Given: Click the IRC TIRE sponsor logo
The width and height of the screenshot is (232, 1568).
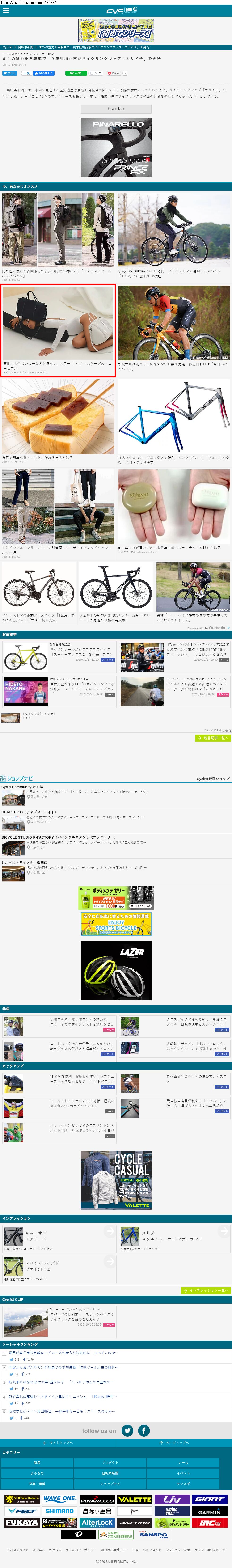Looking at the screenshot, I should pos(210,1523).
